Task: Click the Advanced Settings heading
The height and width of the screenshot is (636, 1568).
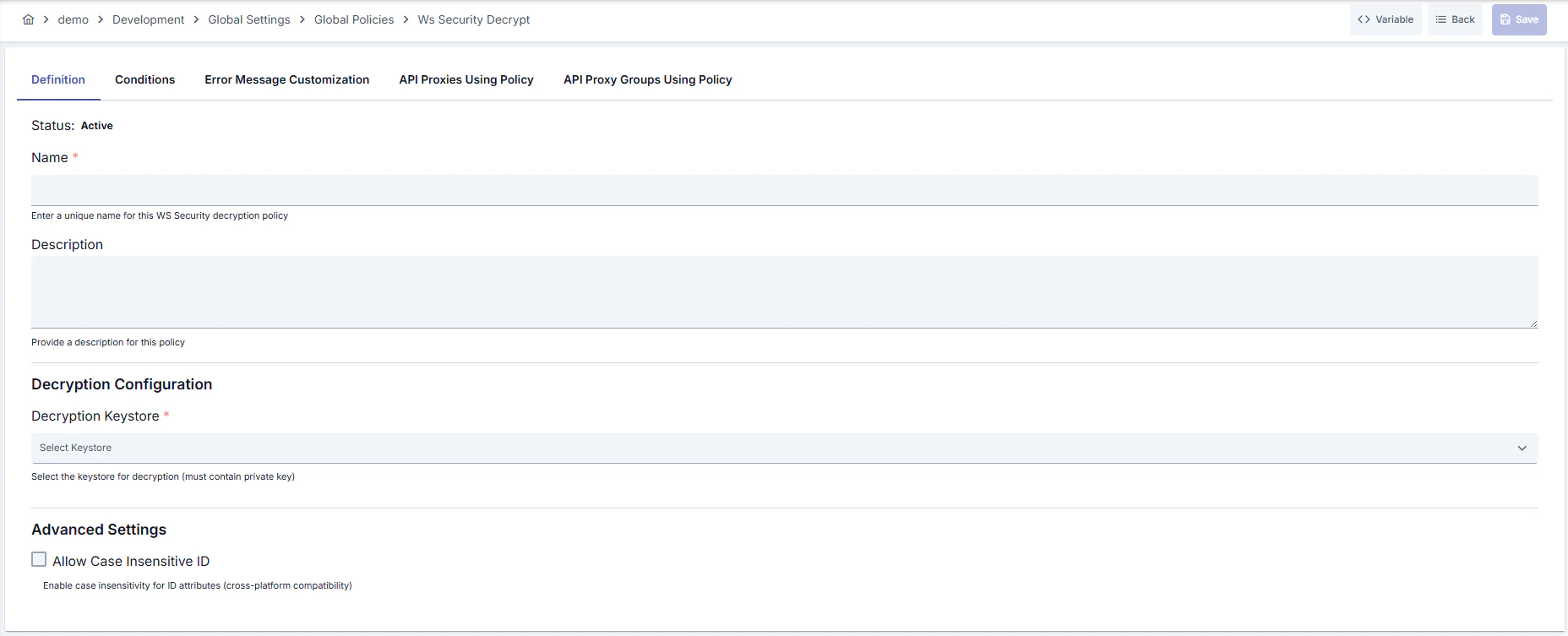Action: 99,530
